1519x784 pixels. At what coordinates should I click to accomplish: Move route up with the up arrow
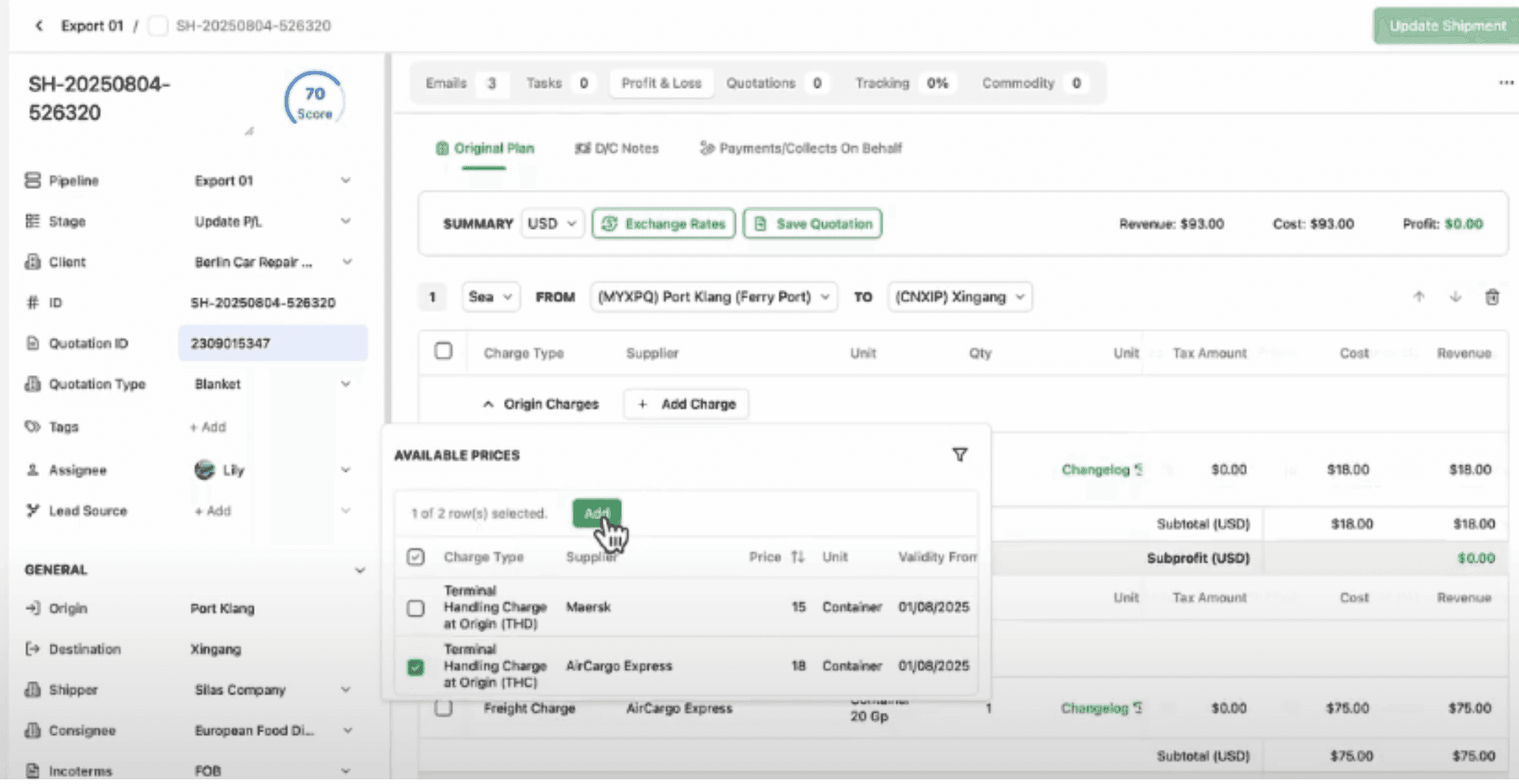pos(1419,297)
